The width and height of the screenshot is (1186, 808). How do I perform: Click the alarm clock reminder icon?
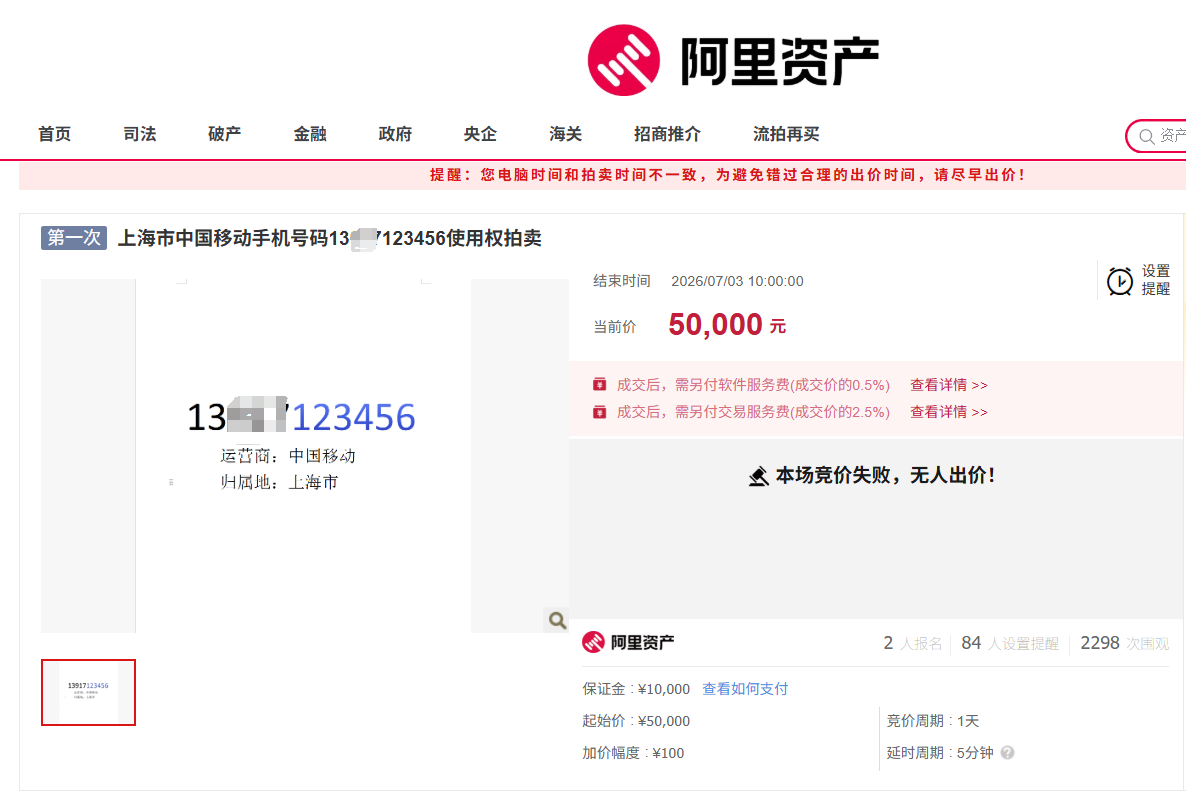point(1119,281)
